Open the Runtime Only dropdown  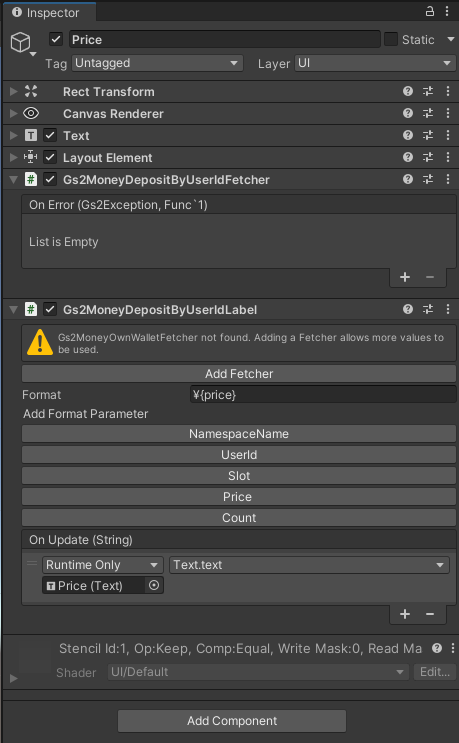click(103, 565)
